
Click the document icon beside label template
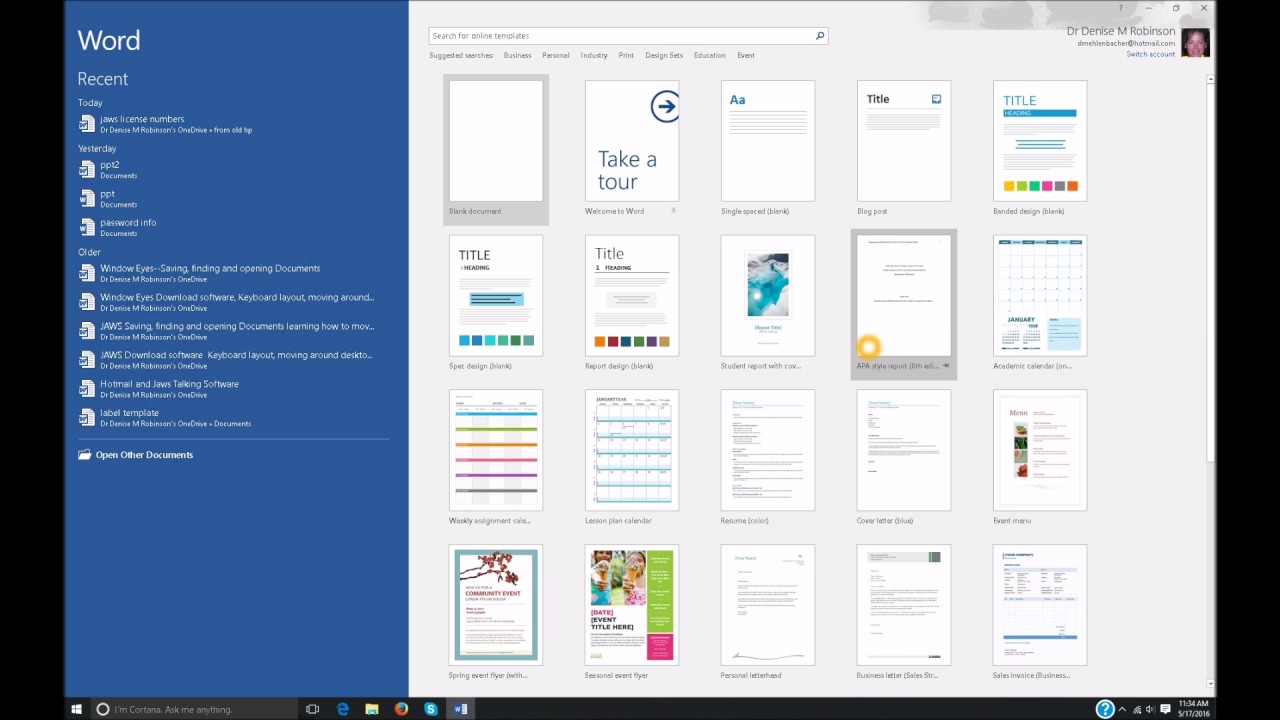[87, 418]
